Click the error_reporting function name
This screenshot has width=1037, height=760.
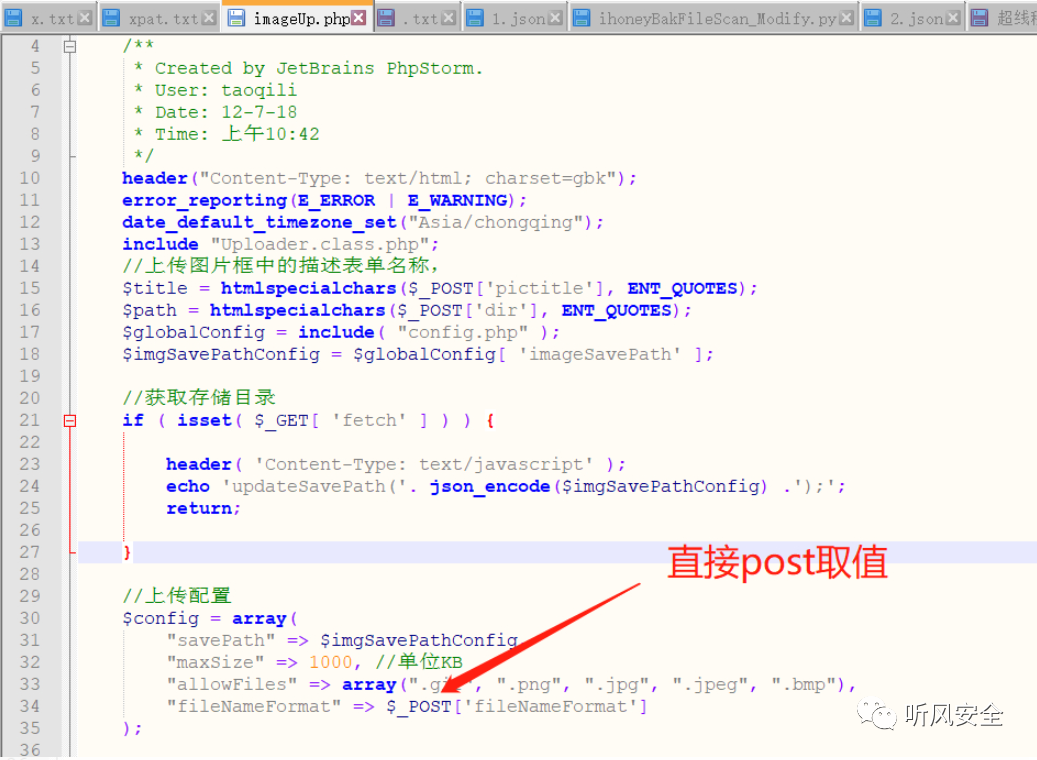(204, 200)
